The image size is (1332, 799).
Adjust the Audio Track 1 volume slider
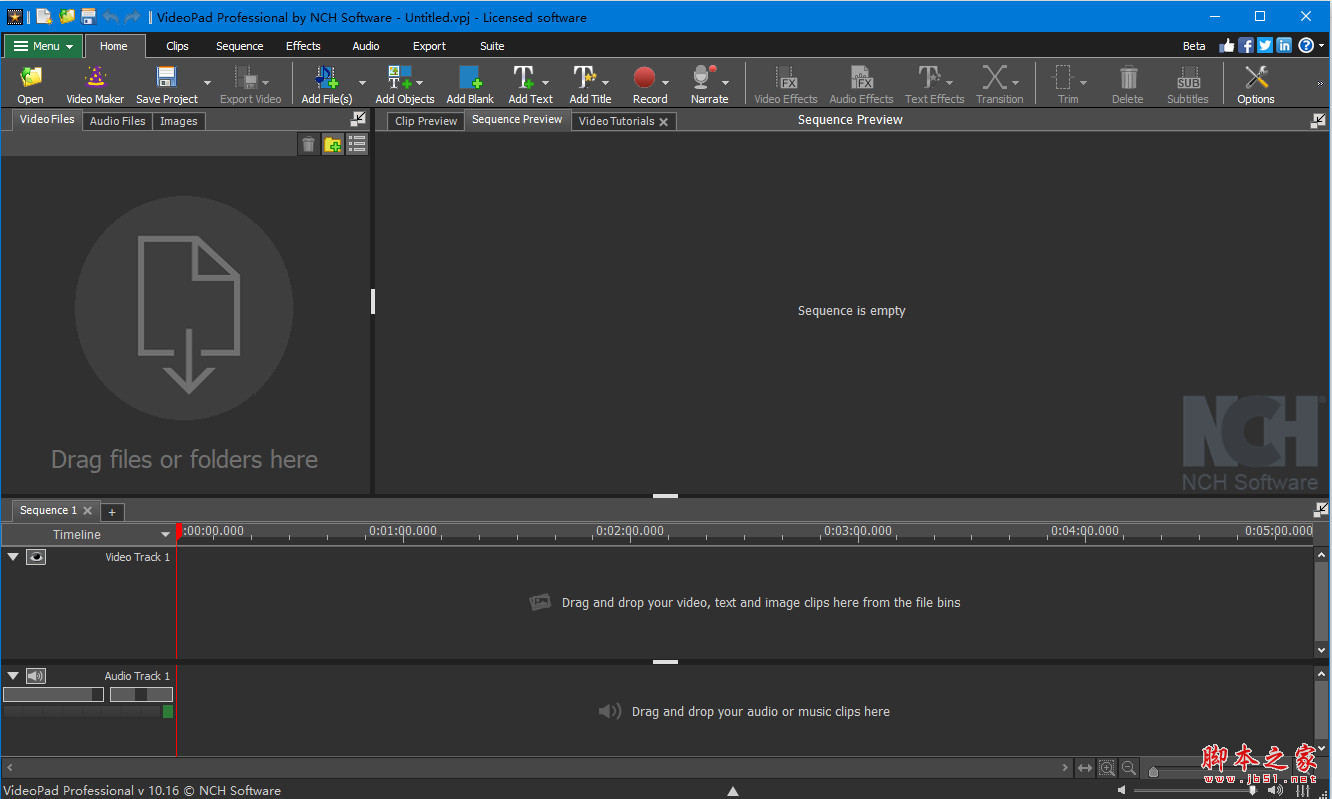(x=53, y=694)
